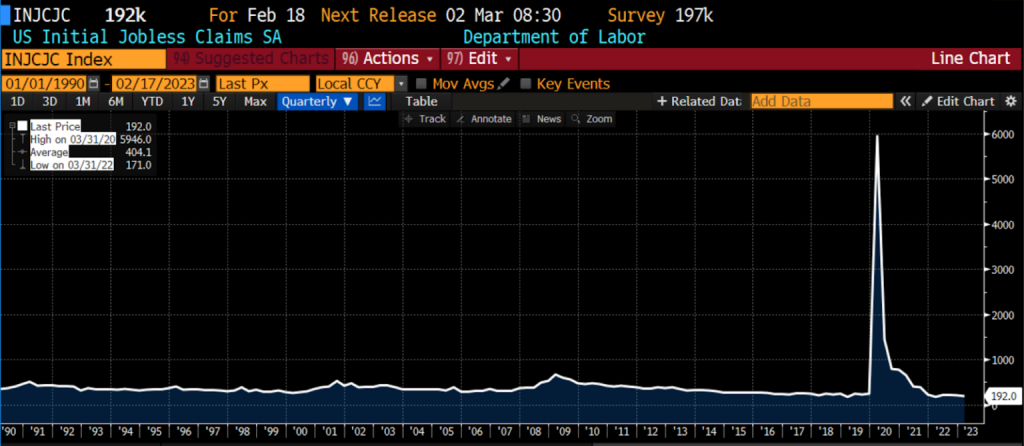The image size is (1024, 446).
Task: Click the Add Data input field
Action: 820,101
